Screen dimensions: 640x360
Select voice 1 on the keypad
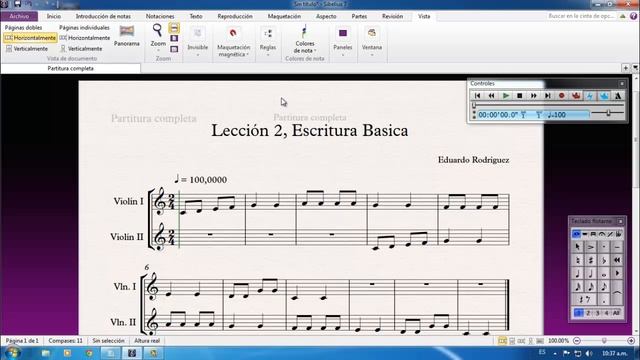click(578, 313)
